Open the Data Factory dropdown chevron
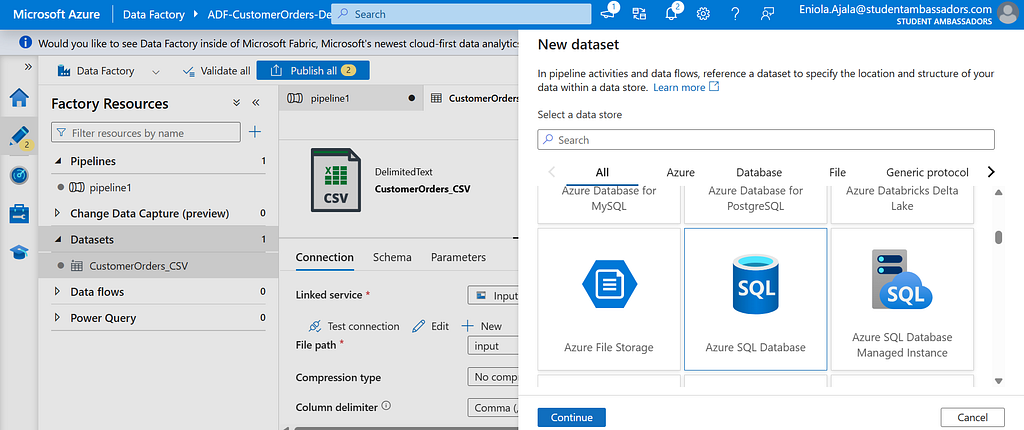This screenshot has height=430, width=1024. coord(156,71)
